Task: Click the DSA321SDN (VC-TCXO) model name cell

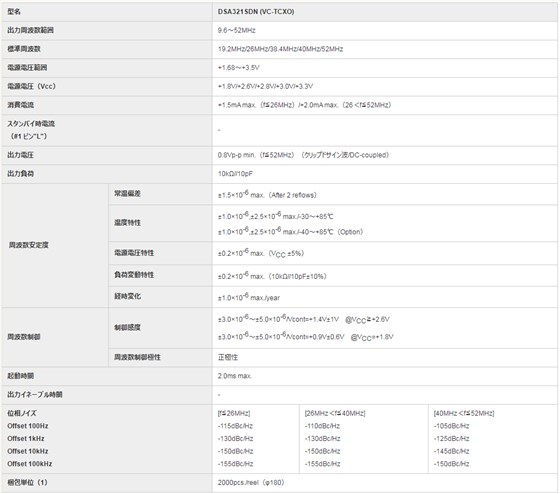Action: coord(385,12)
